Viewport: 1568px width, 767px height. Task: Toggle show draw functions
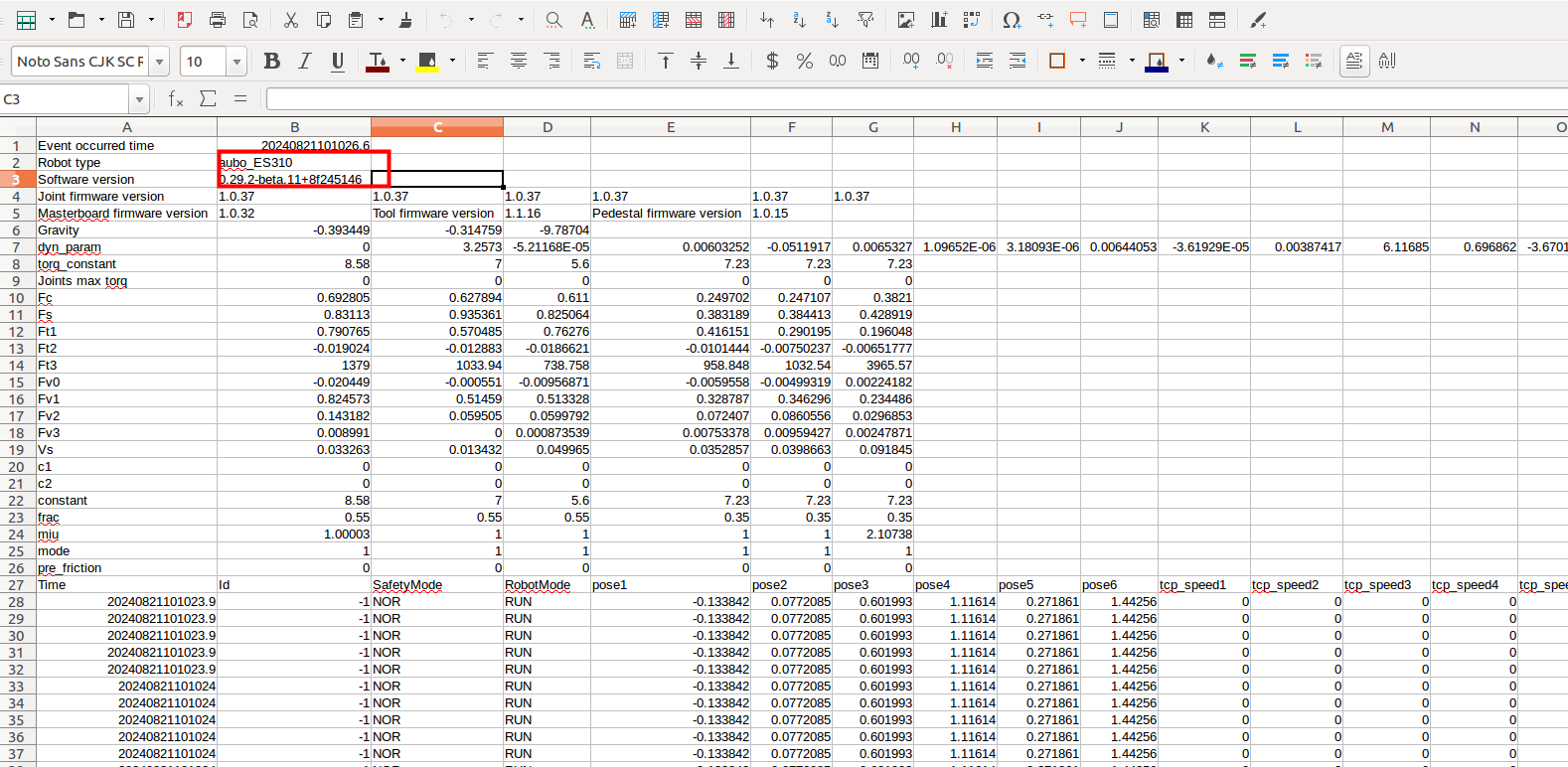(x=1258, y=20)
